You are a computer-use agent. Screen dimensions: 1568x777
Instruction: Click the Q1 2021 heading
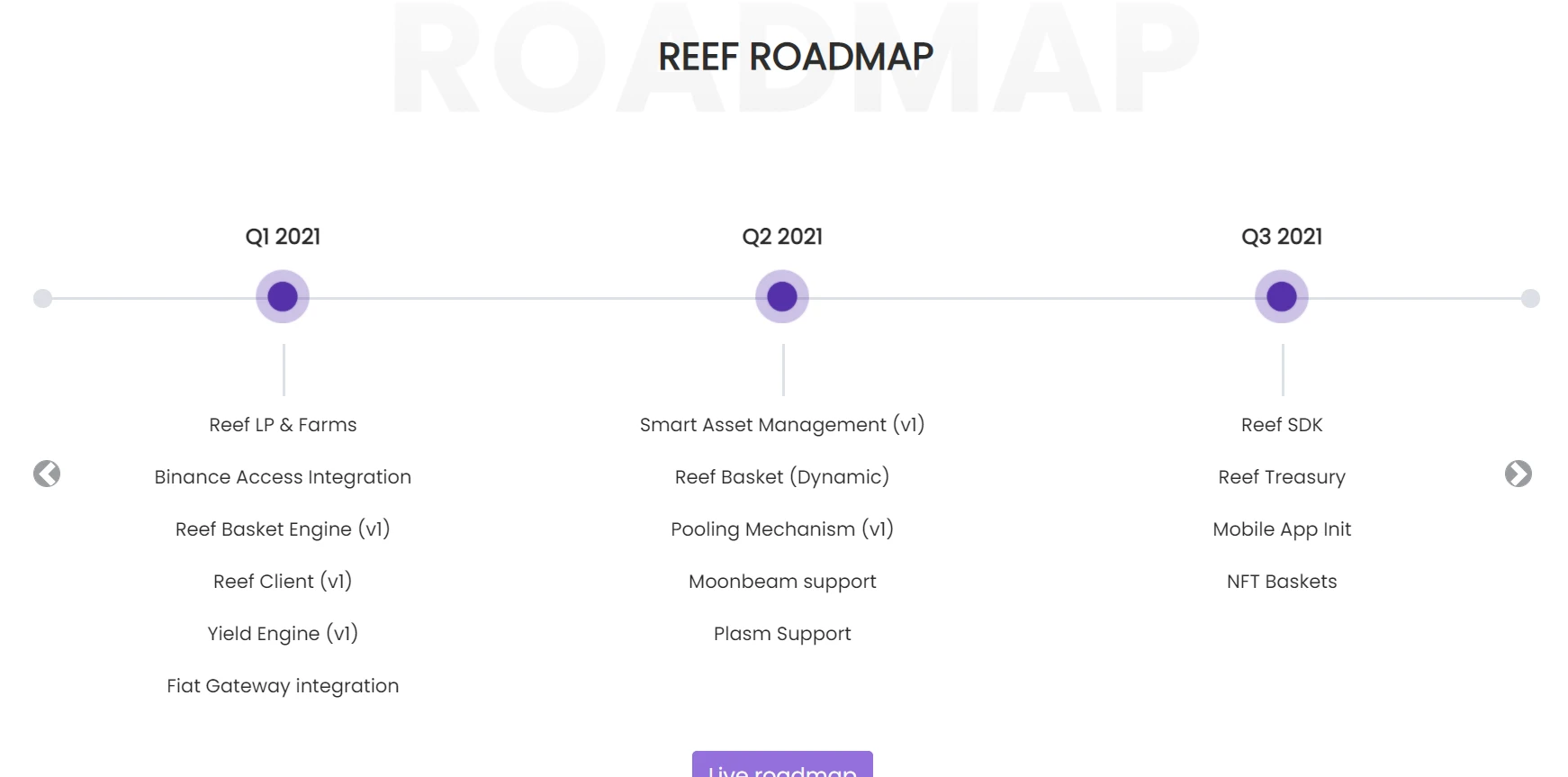(x=283, y=237)
